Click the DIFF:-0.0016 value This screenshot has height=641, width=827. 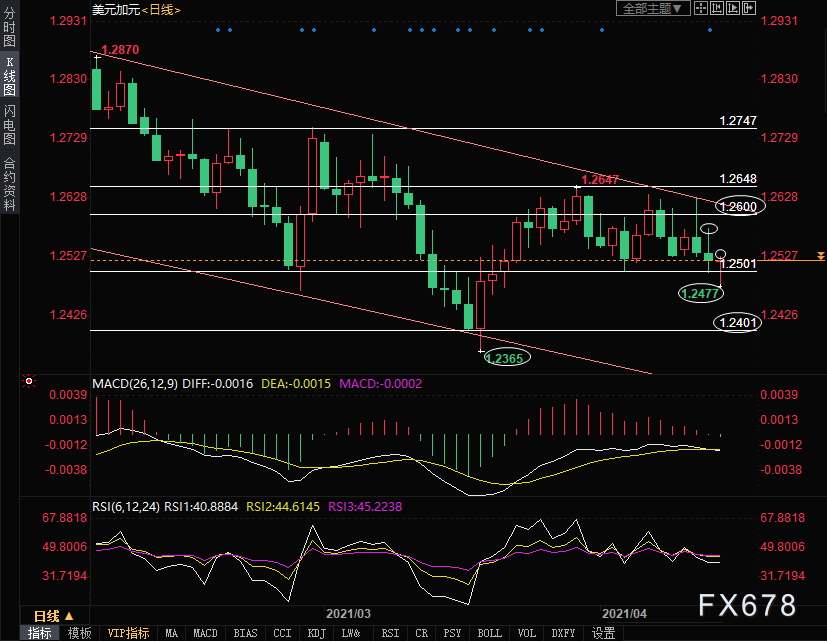[x=217, y=384]
